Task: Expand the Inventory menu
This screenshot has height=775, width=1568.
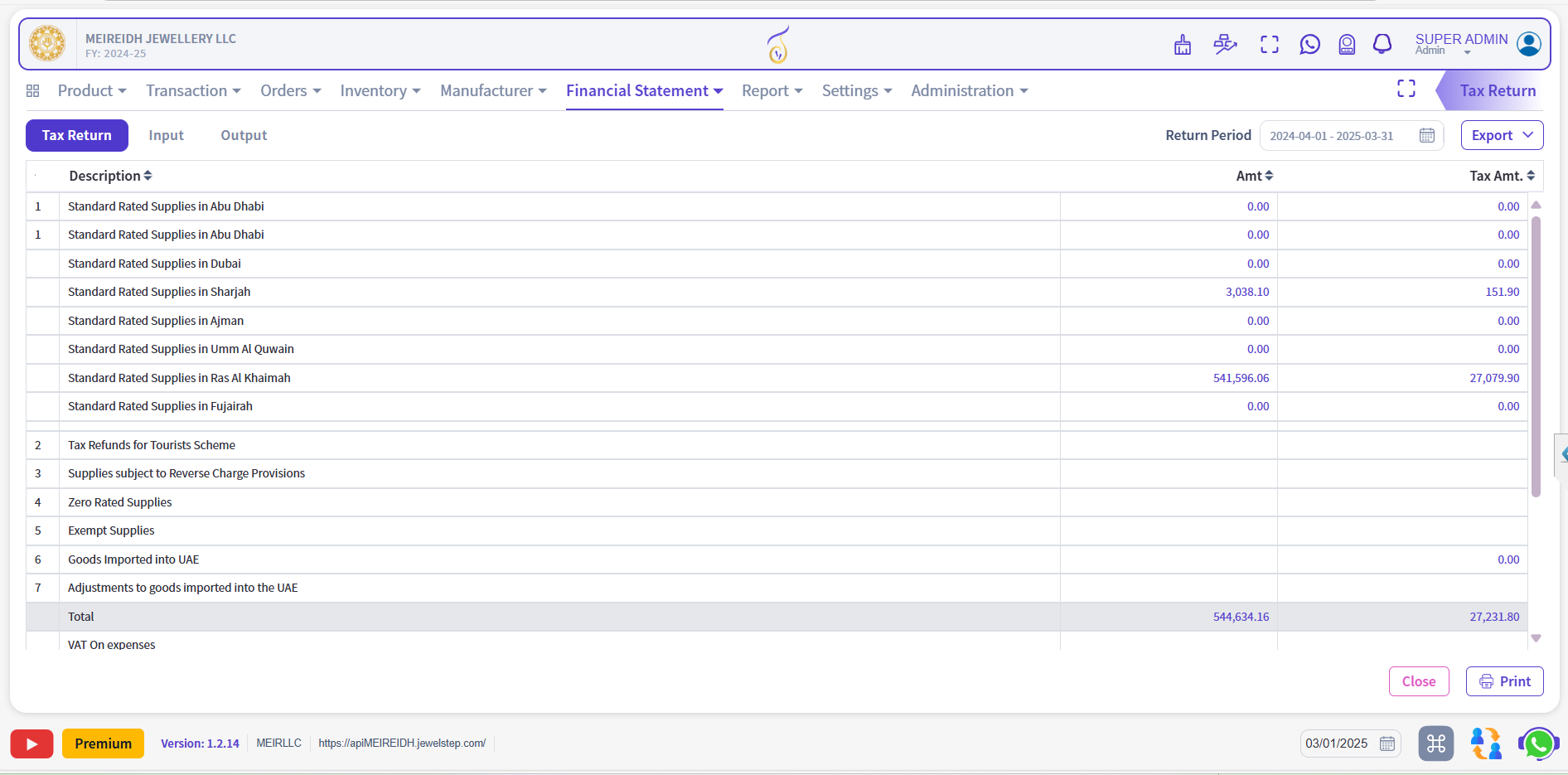Action: tap(380, 91)
